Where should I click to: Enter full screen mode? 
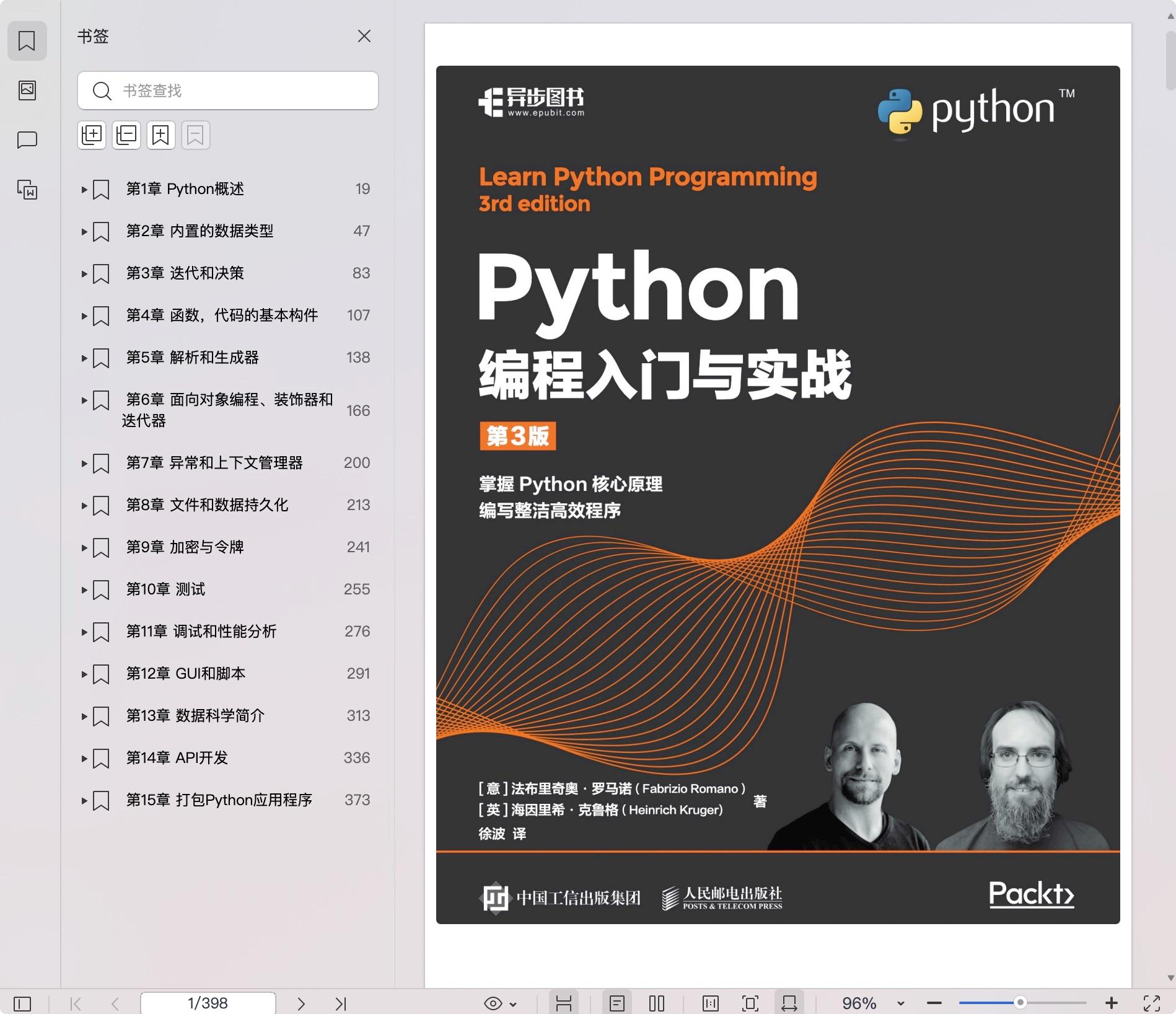1152,1003
